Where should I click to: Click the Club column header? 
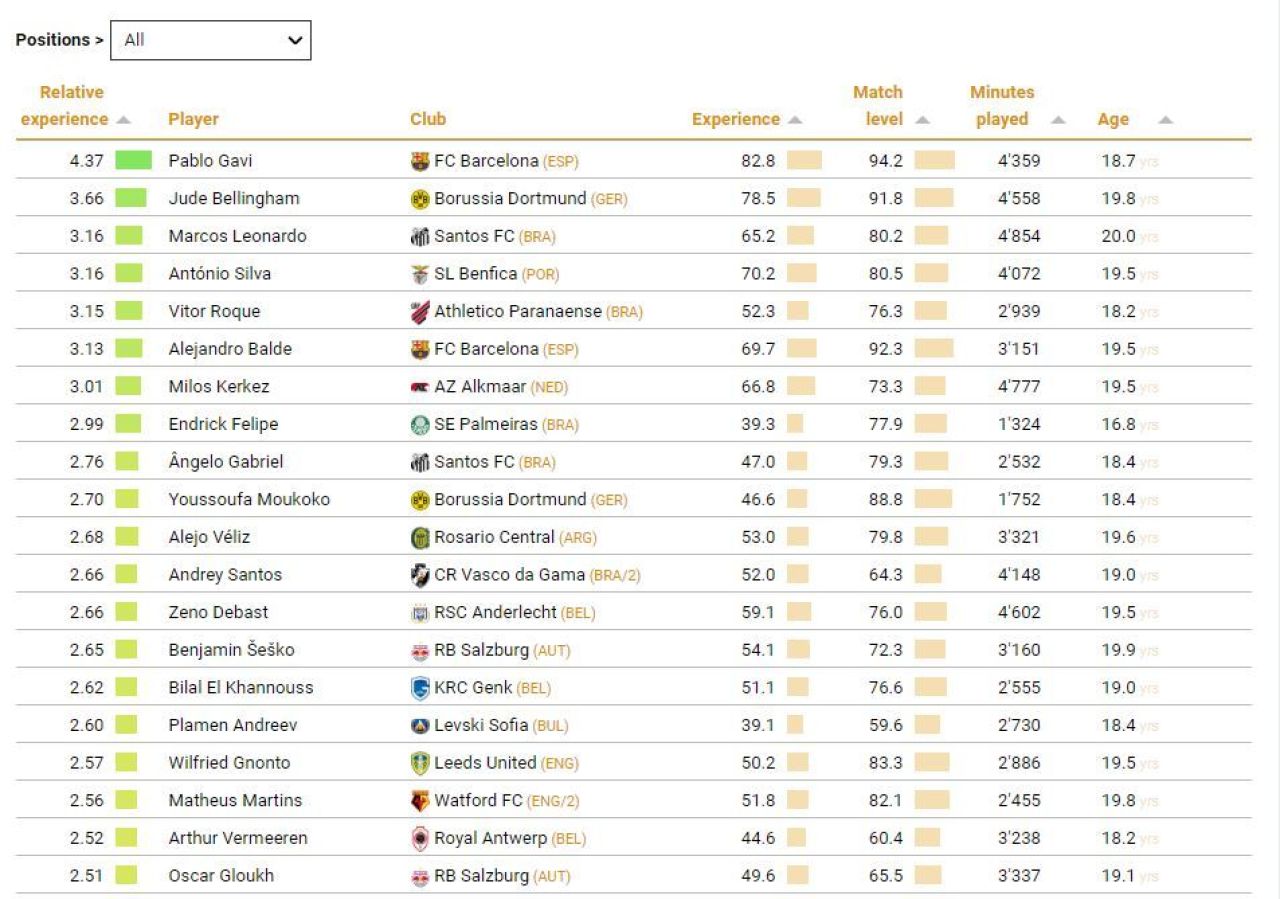click(428, 119)
